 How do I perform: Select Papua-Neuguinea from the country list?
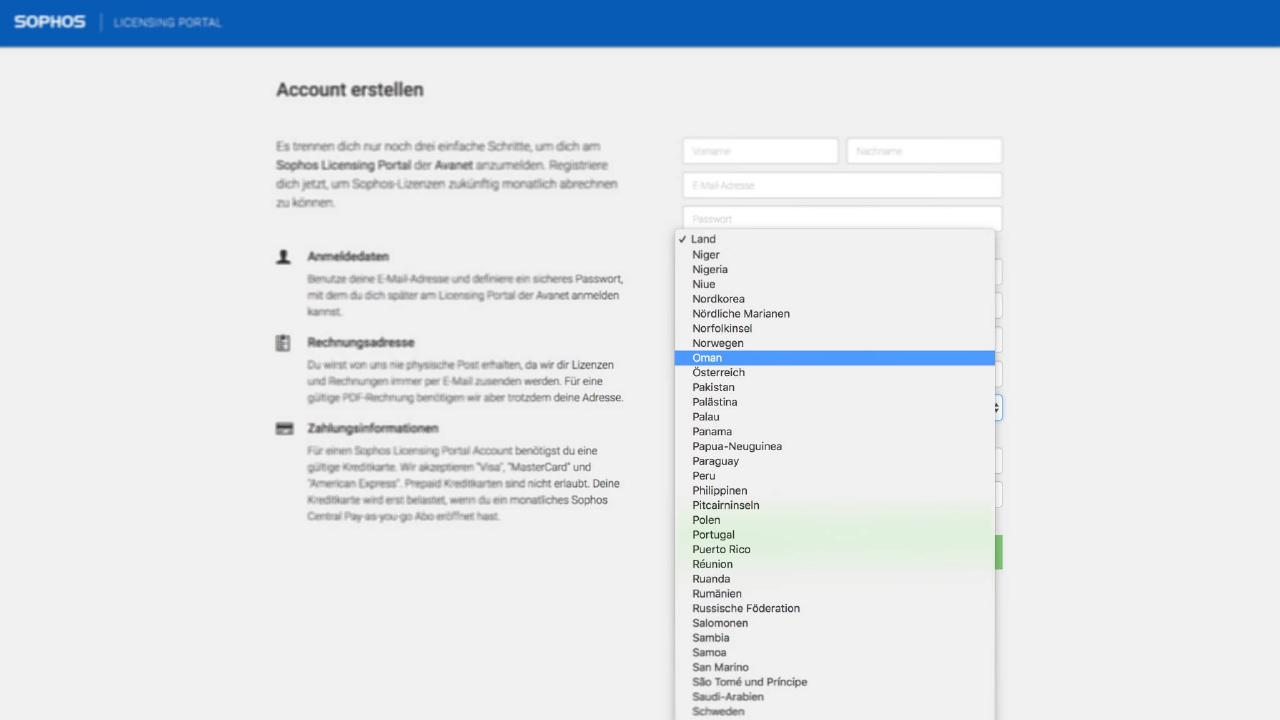[x=737, y=446]
